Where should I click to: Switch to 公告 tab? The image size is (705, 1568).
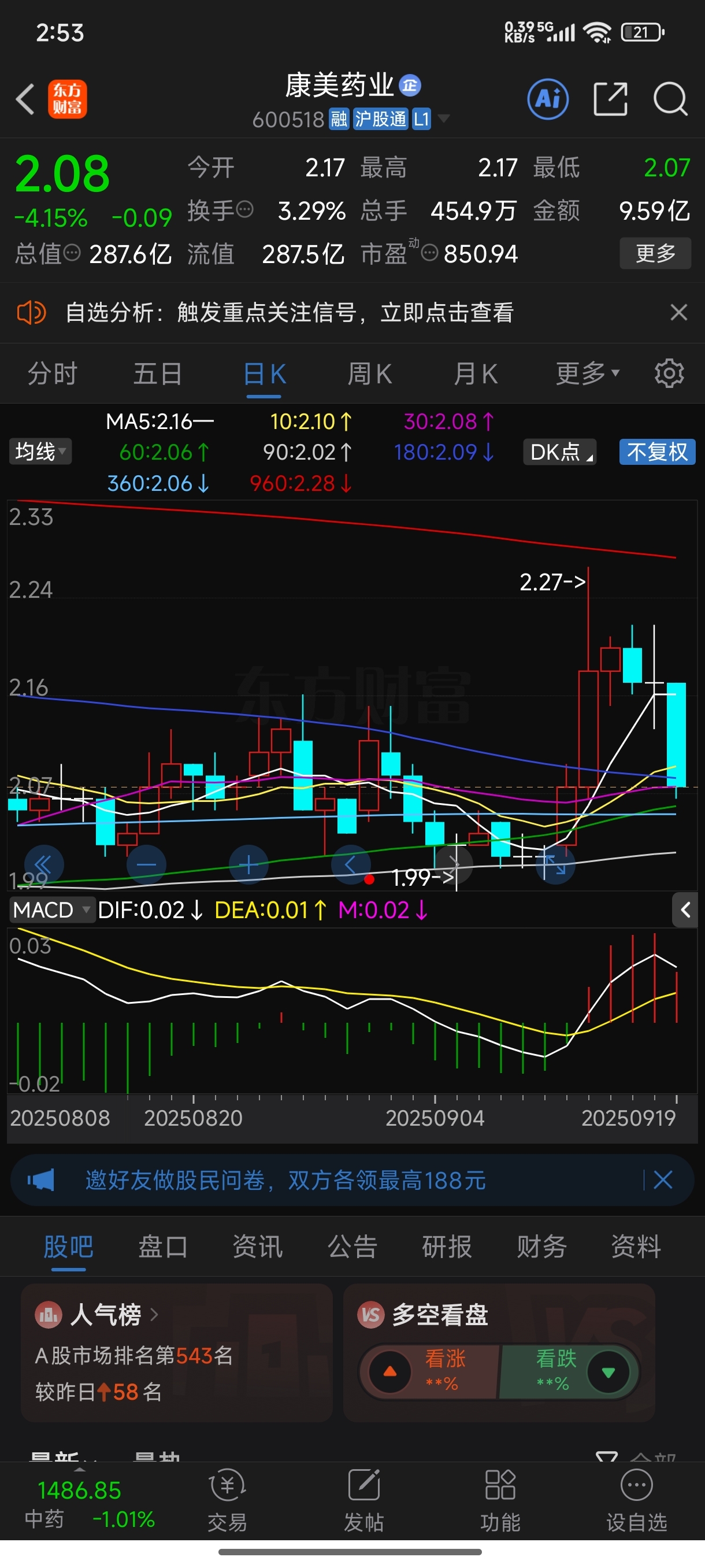[x=353, y=1246]
